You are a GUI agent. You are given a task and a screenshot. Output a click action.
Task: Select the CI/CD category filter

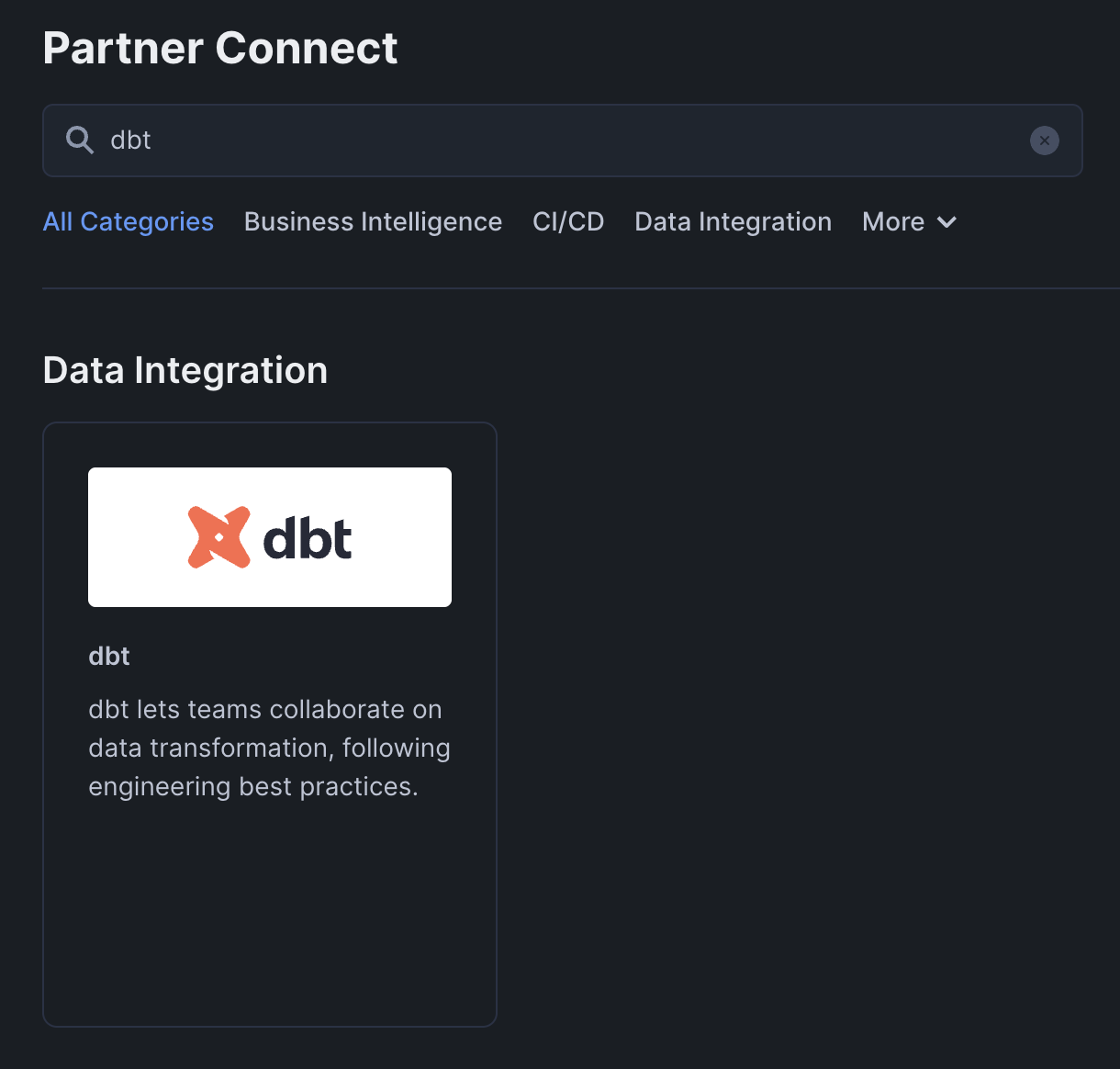click(568, 221)
